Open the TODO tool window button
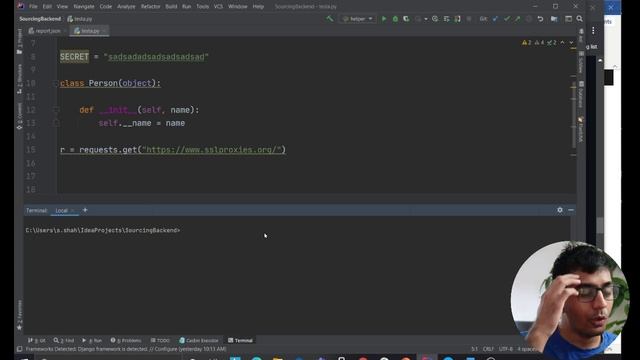The height and width of the screenshot is (360, 640). 160,340
